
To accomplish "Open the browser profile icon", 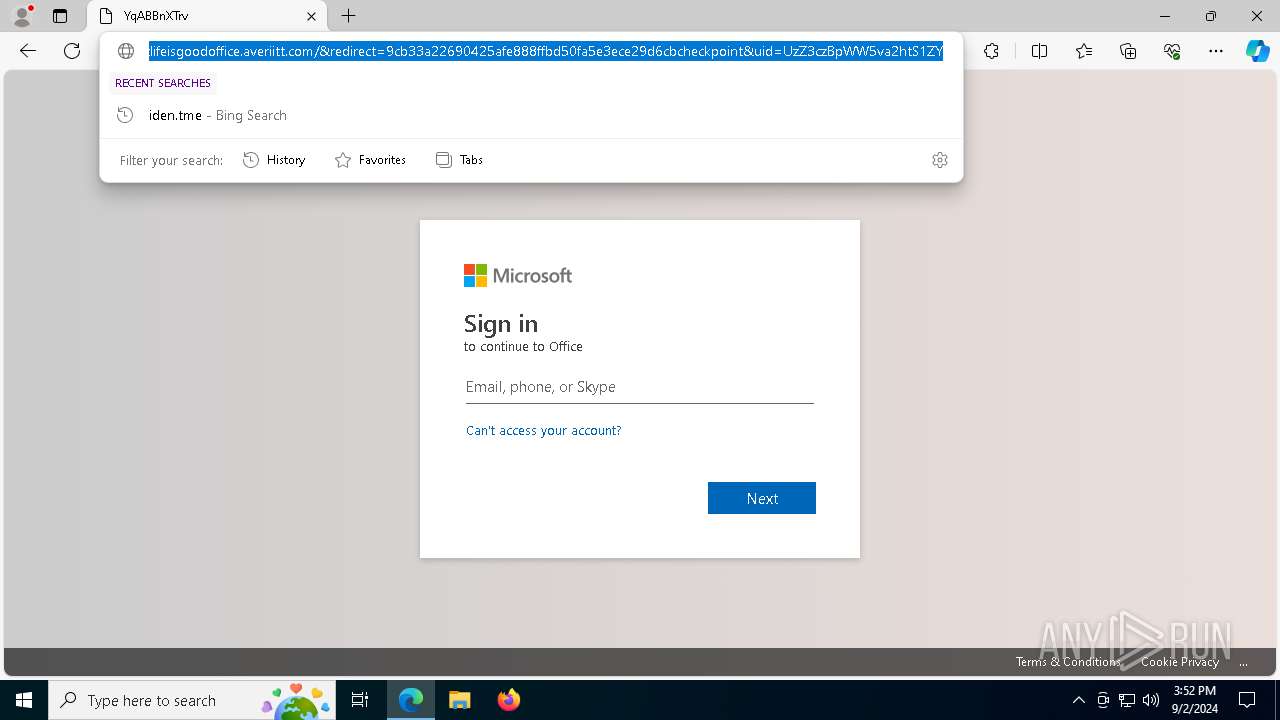I will coord(22,15).
